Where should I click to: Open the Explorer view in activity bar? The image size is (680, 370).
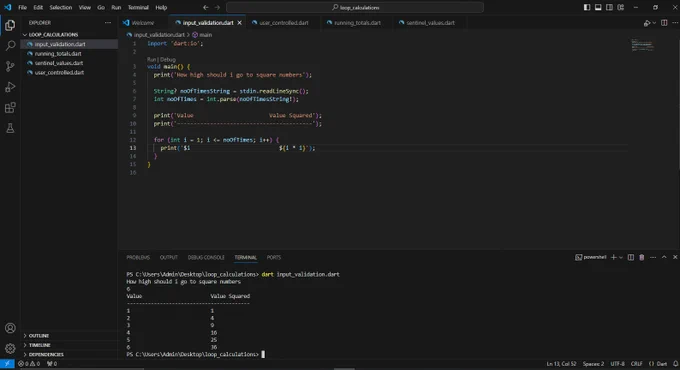click(x=10, y=26)
